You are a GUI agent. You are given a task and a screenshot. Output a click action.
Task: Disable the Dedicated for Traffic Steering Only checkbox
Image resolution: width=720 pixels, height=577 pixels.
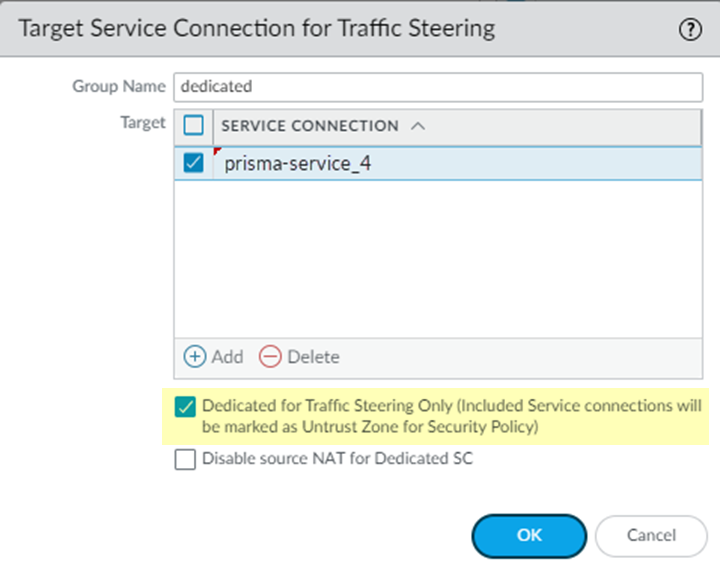tap(185, 407)
